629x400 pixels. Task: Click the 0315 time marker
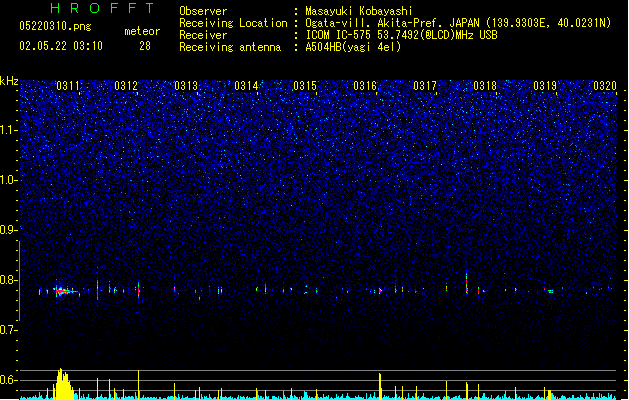click(x=305, y=85)
